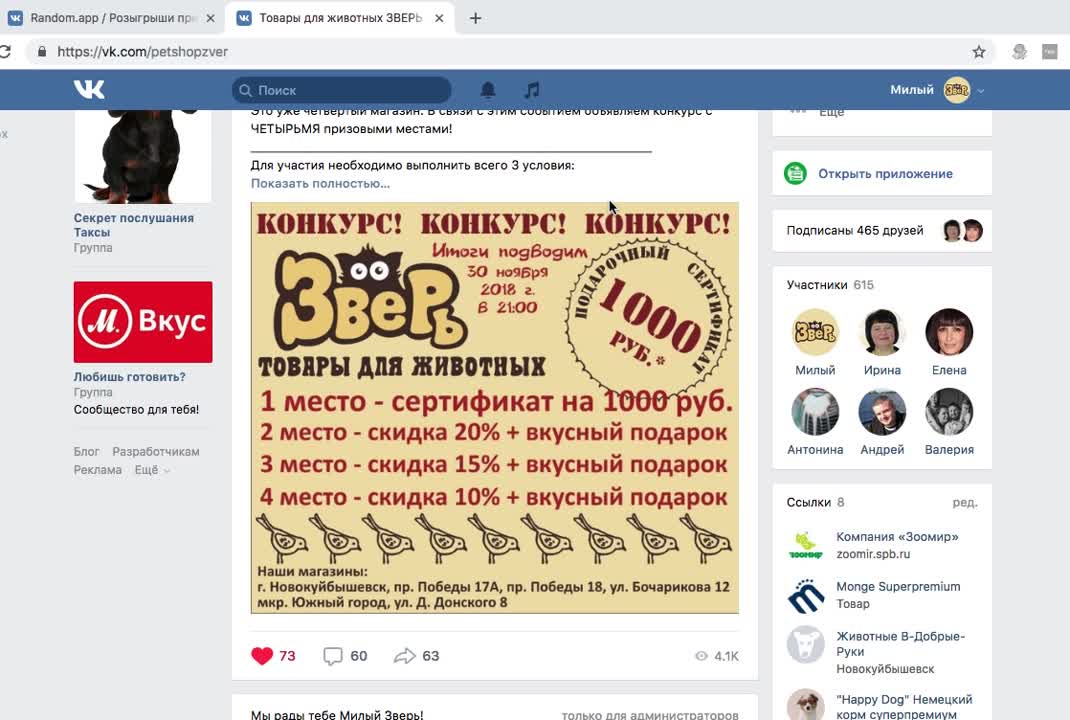Expand post with Показать полностью
1070x720 pixels.
tap(320, 184)
